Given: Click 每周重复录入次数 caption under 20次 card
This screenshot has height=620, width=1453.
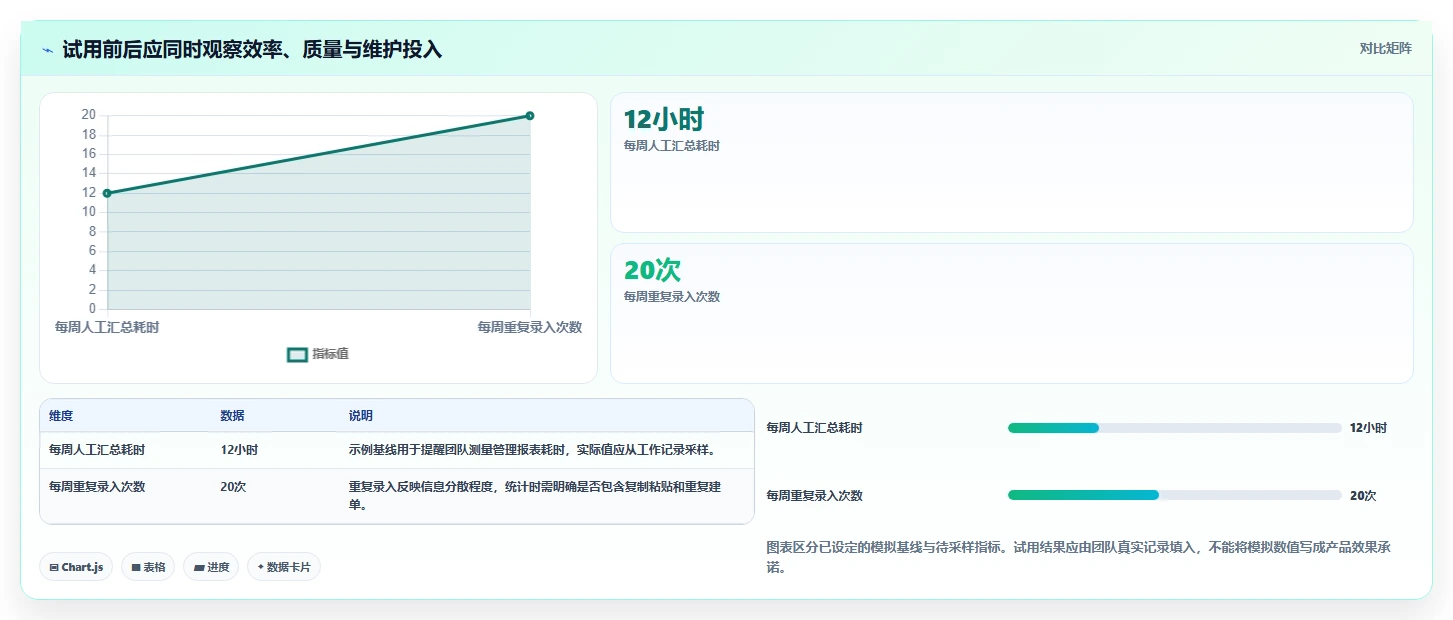Looking at the screenshot, I should pyautogui.click(x=672, y=297).
